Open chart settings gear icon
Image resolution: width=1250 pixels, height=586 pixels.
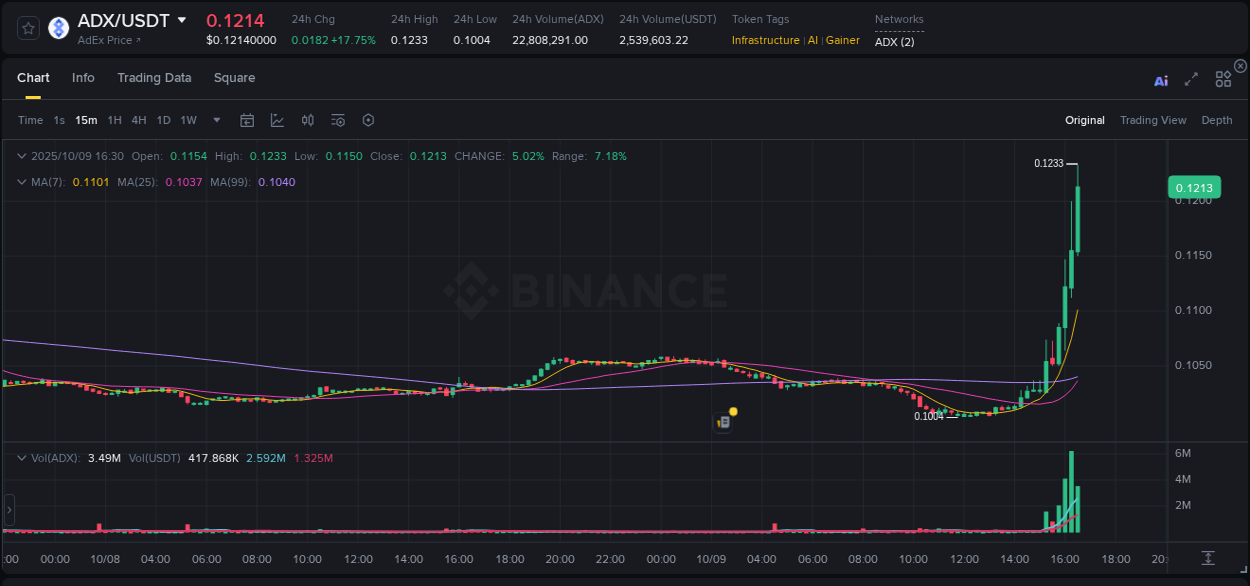(x=368, y=119)
